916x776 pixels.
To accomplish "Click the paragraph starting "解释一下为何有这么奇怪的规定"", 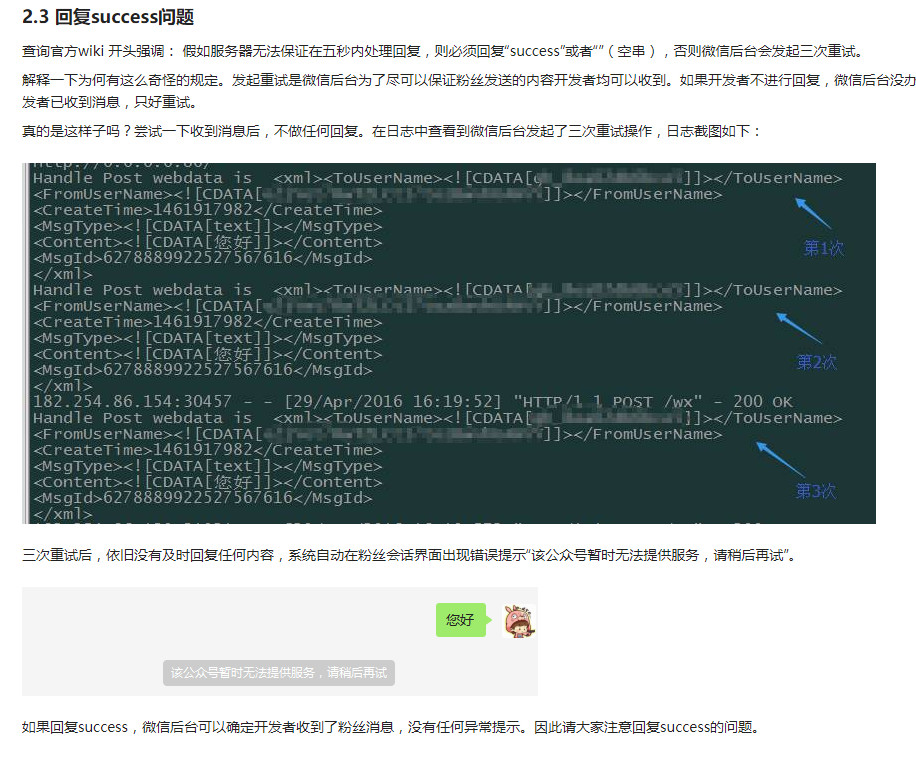I will (469, 91).
